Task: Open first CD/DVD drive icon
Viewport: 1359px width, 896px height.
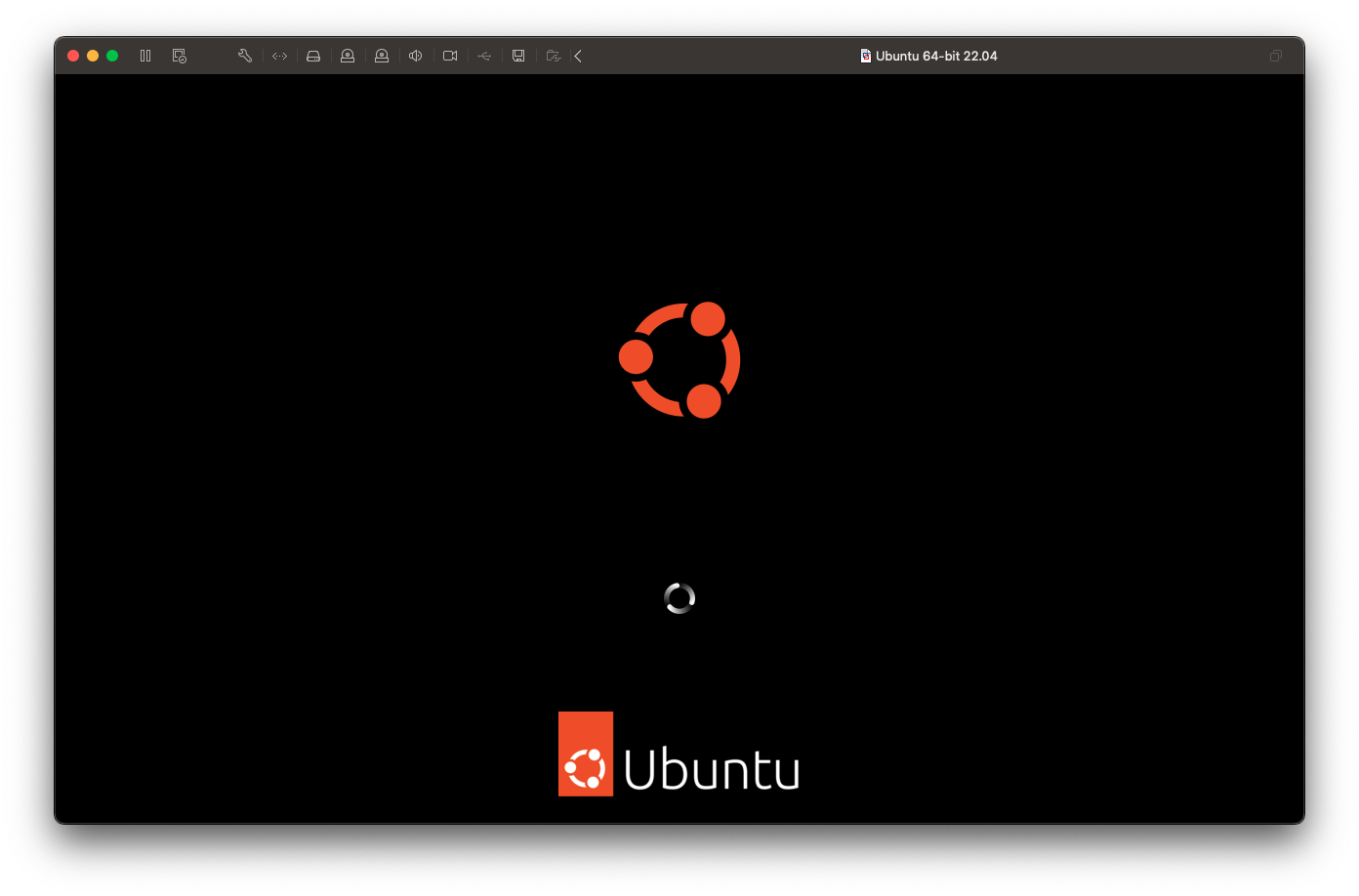Action: pyautogui.click(x=348, y=56)
